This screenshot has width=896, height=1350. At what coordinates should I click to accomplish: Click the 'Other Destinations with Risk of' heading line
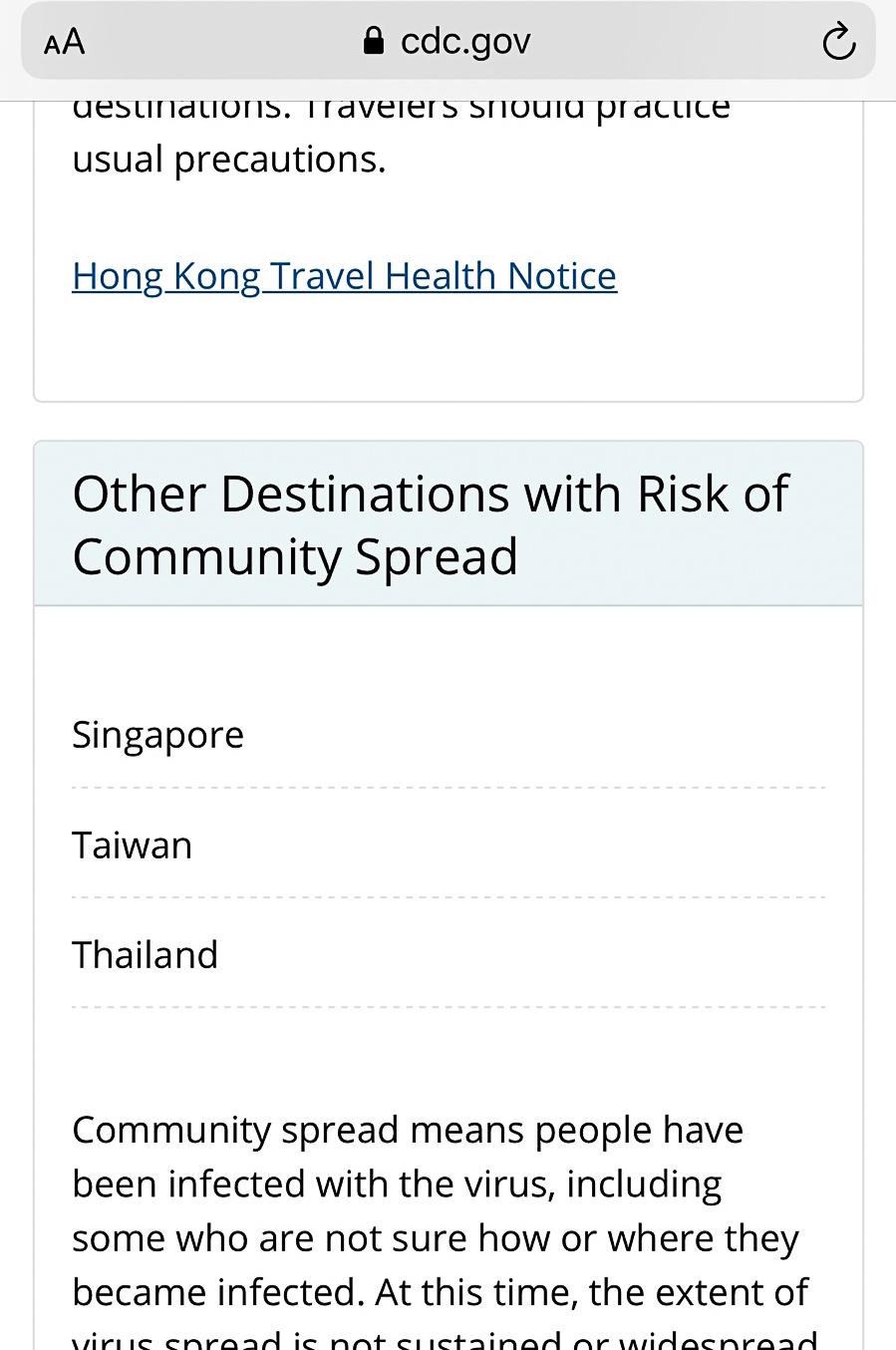click(x=431, y=494)
